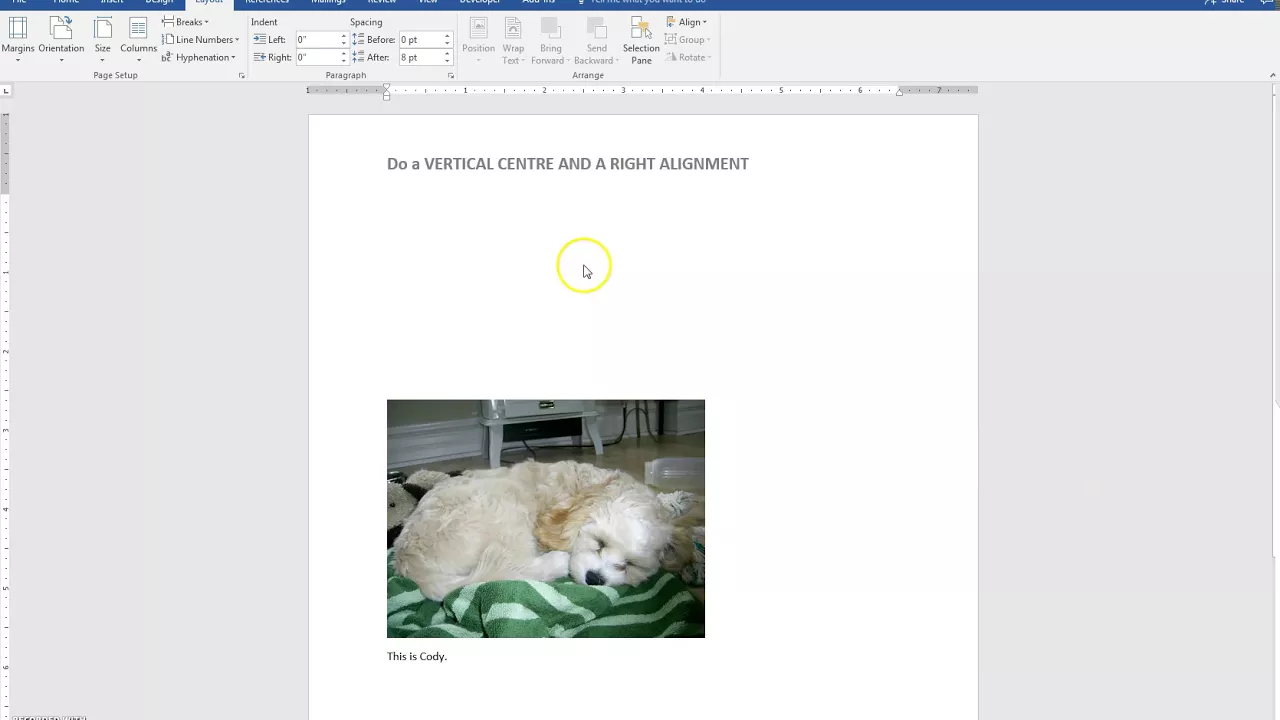1280x720 pixels.
Task: Click the Spacing Before input field
Action: (x=421, y=40)
